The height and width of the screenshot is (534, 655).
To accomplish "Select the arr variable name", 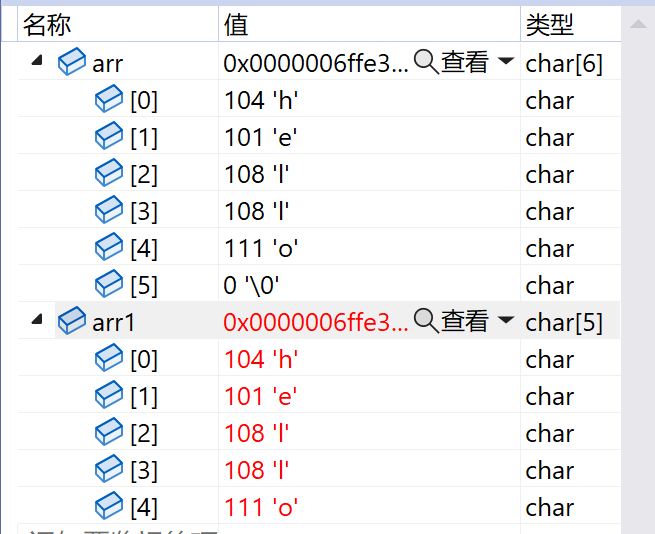I will click(x=107, y=64).
